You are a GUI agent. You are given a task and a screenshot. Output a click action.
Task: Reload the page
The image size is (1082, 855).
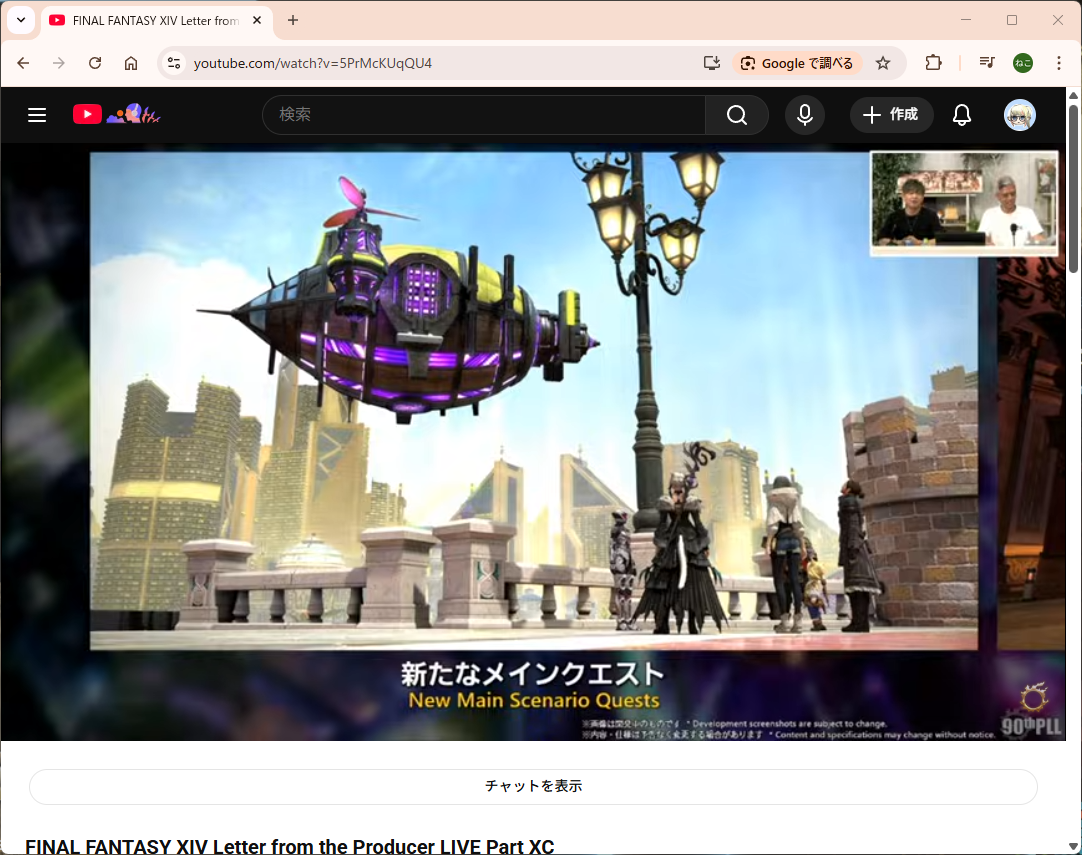pos(95,63)
